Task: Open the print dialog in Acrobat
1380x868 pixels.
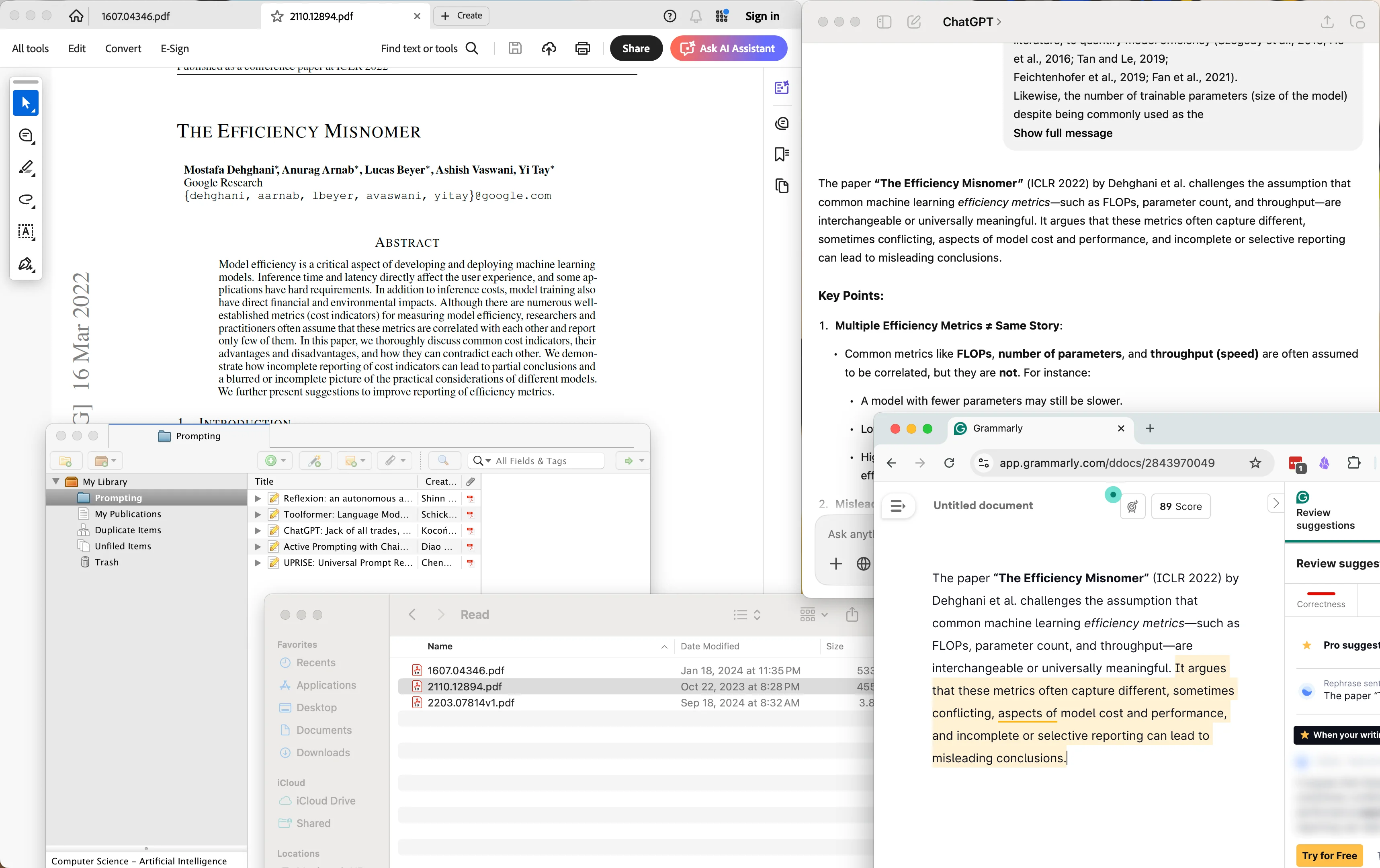Action: pos(582,48)
